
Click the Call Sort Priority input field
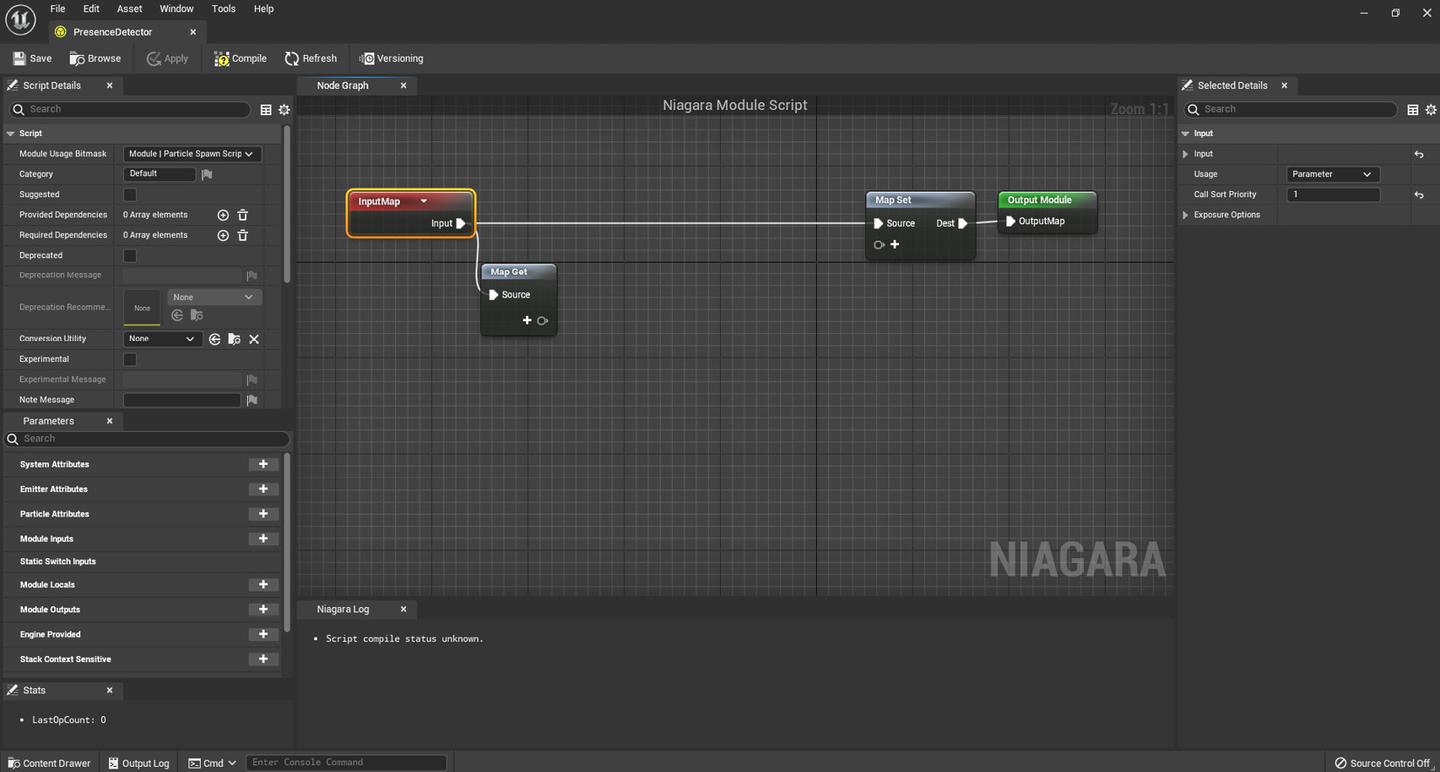[x=1333, y=194]
